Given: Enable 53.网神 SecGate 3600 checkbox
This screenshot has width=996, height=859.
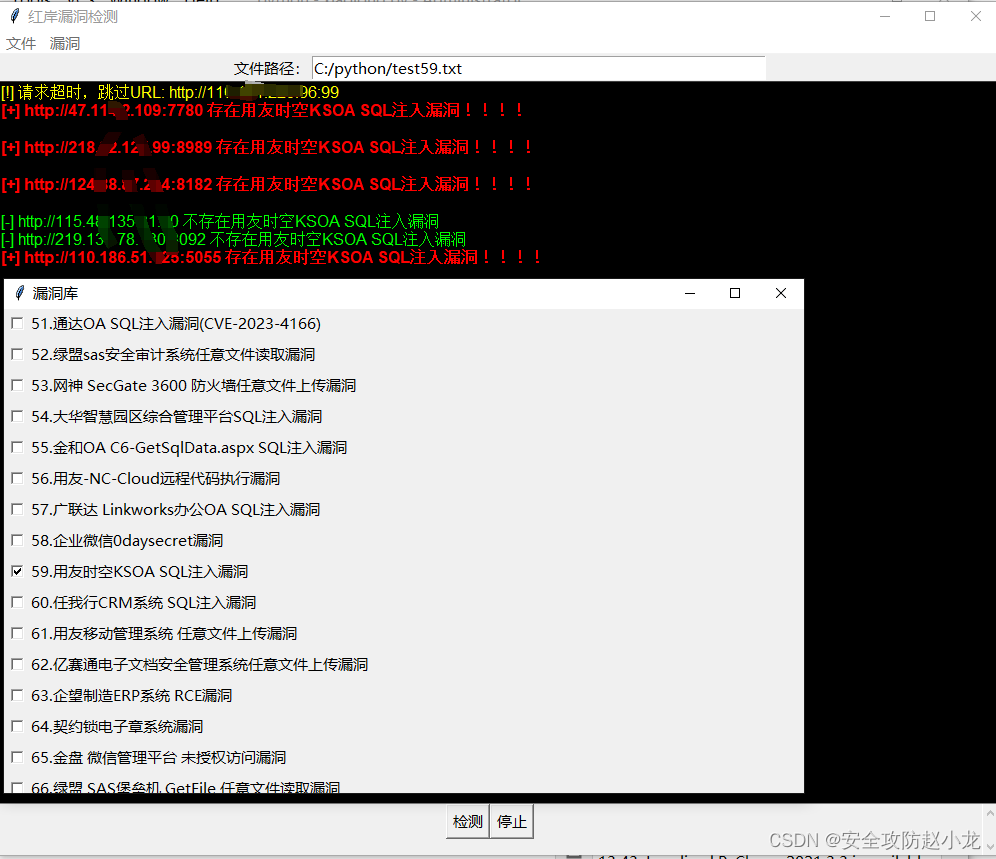Looking at the screenshot, I should pos(17,386).
